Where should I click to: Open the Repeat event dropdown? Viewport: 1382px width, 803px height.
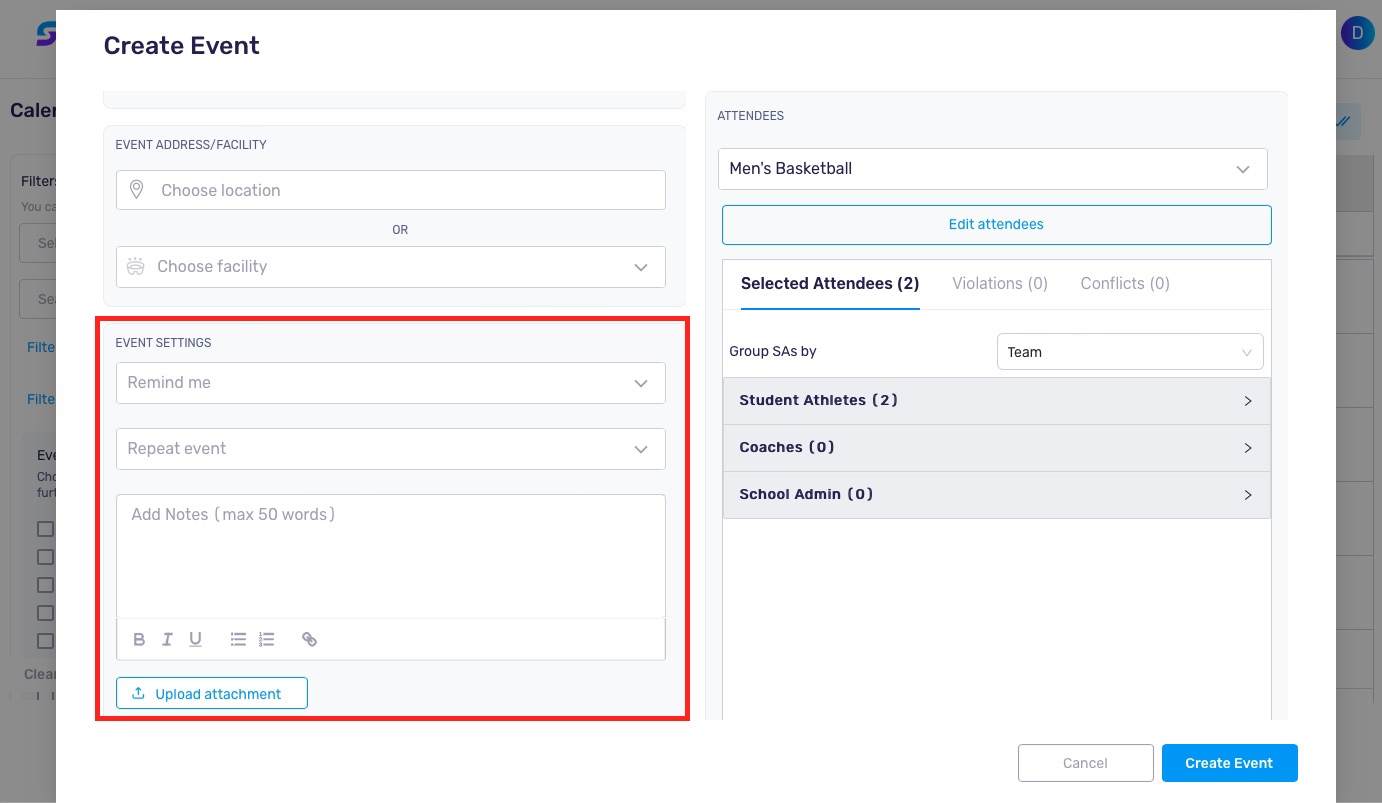[x=391, y=449]
